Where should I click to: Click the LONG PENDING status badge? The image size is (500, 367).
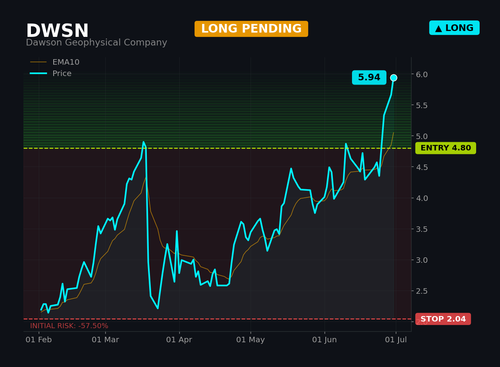pyautogui.click(x=251, y=29)
